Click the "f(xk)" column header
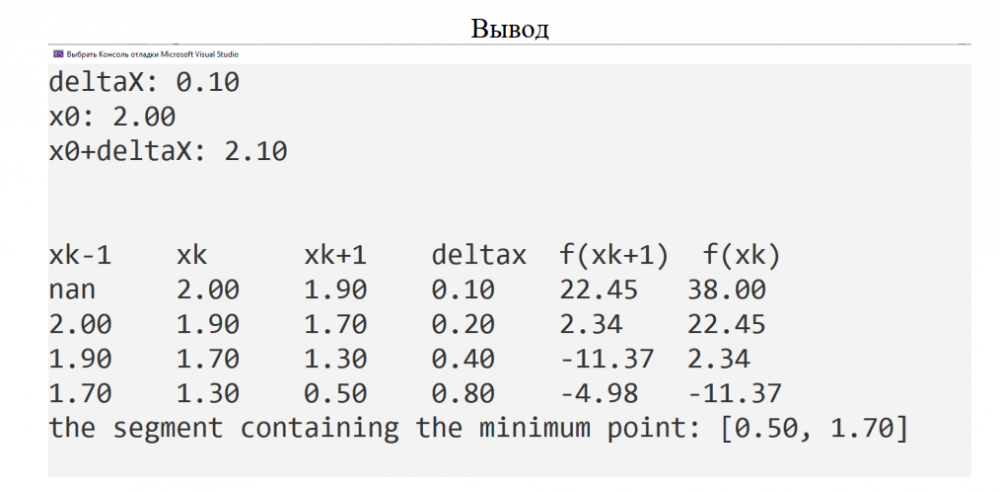 pos(734,256)
